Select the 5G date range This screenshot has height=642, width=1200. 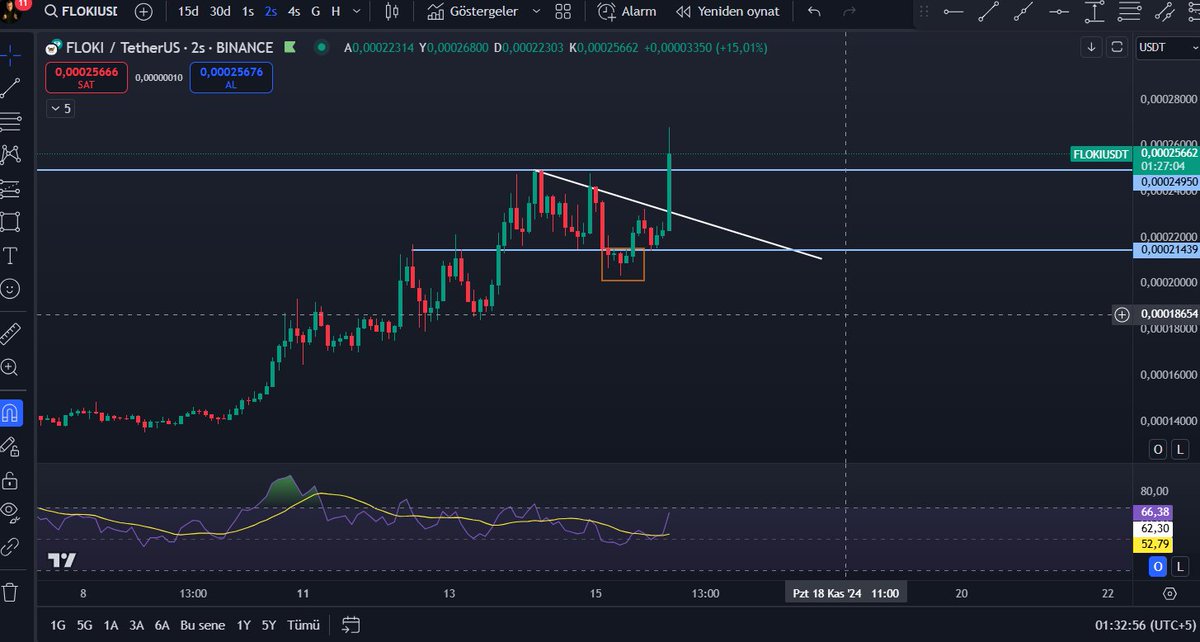click(85, 625)
